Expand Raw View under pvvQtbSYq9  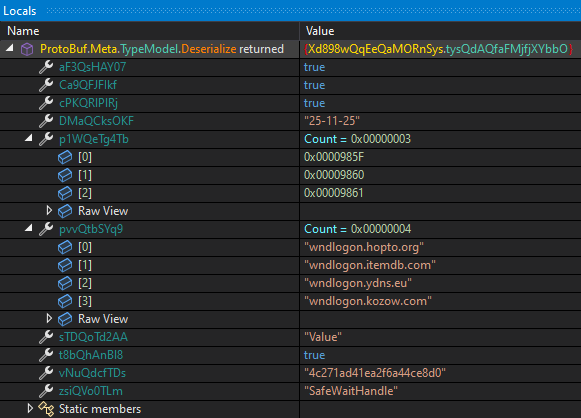pyautogui.click(x=49, y=318)
